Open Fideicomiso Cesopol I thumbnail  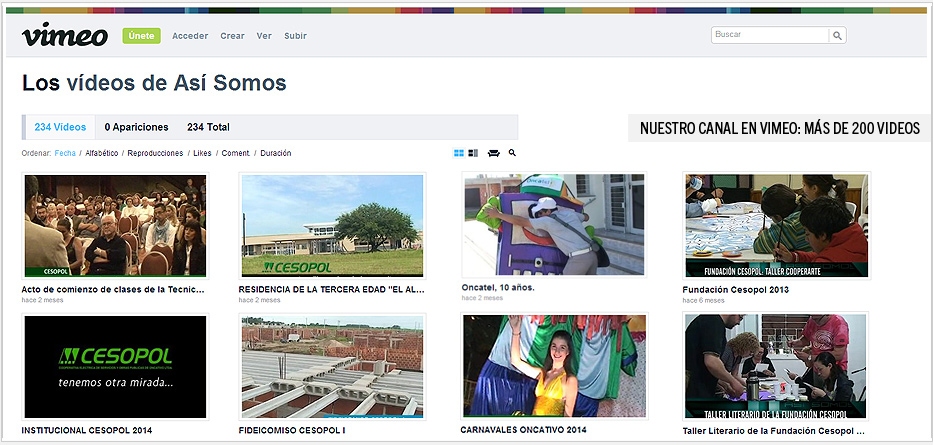pyautogui.click(x=333, y=366)
